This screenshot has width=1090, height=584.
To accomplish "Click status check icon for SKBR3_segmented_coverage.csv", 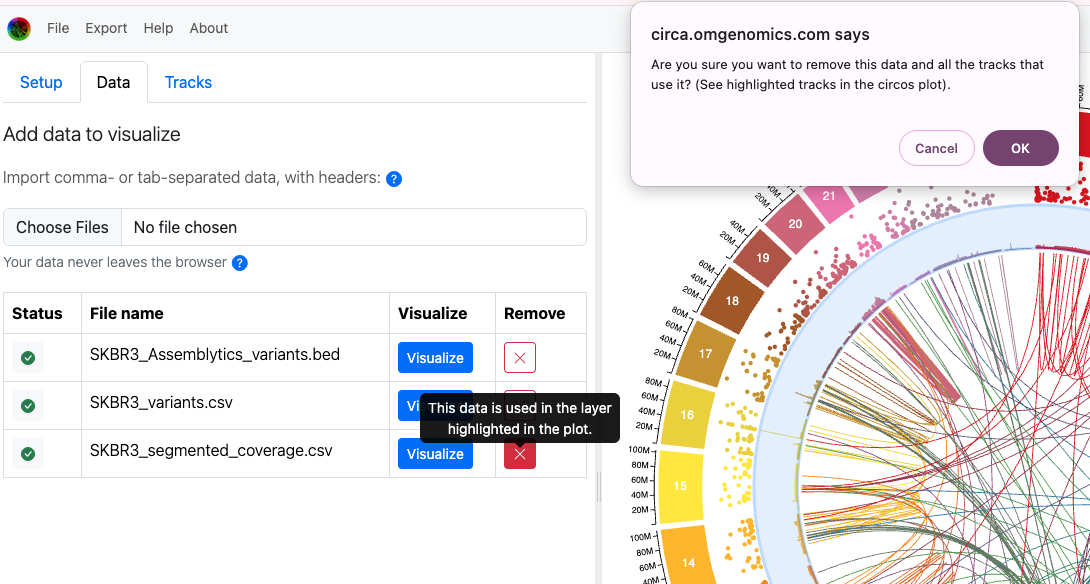I will tap(28, 454).
